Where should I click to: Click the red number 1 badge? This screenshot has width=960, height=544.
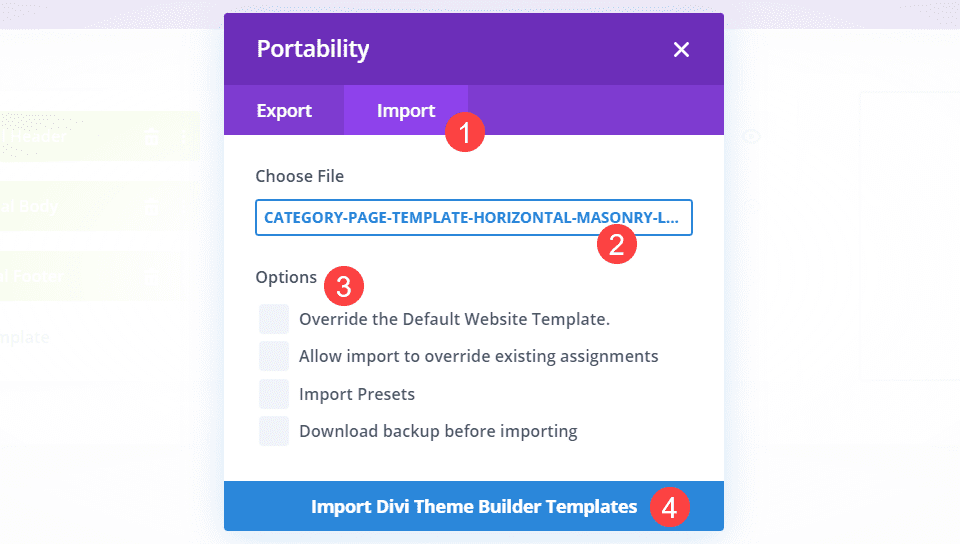(x=464, y=131)
